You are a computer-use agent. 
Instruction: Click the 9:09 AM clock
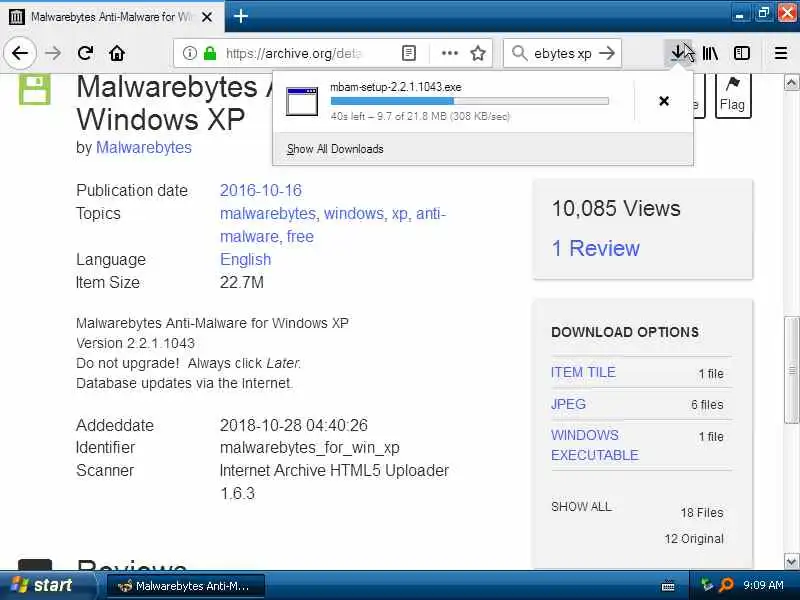point(763,585)
